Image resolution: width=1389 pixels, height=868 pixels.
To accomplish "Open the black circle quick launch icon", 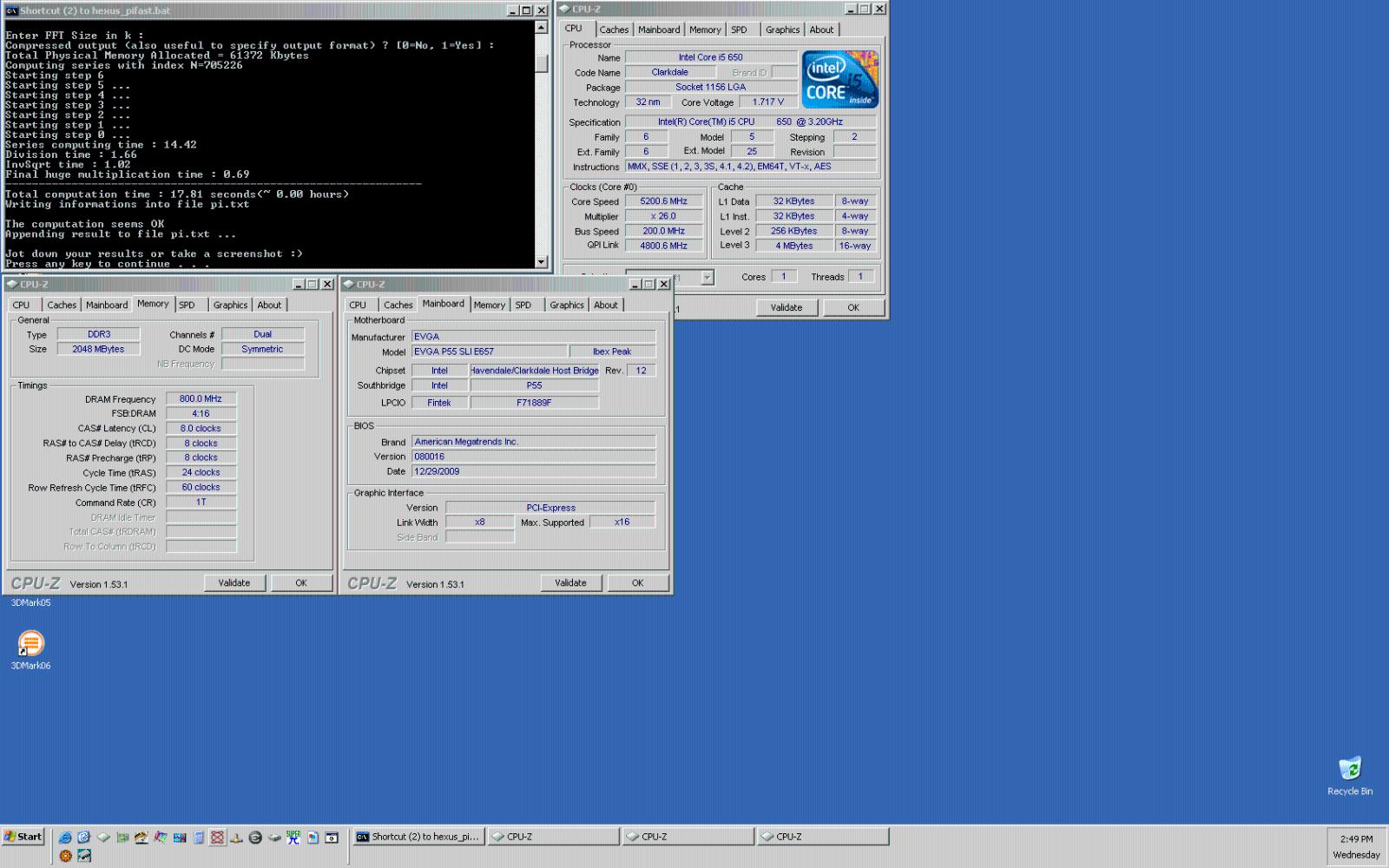I will click(x=255, y=838).
